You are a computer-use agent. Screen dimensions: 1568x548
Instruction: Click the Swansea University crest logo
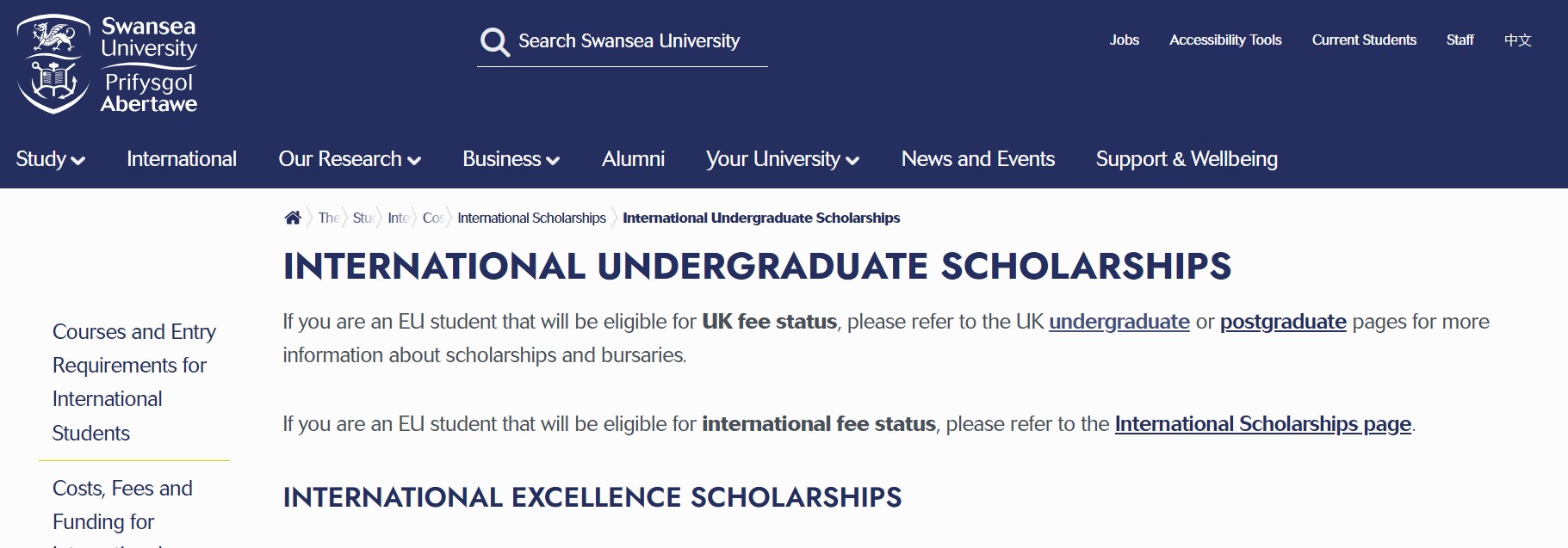[x=53, y=65]
